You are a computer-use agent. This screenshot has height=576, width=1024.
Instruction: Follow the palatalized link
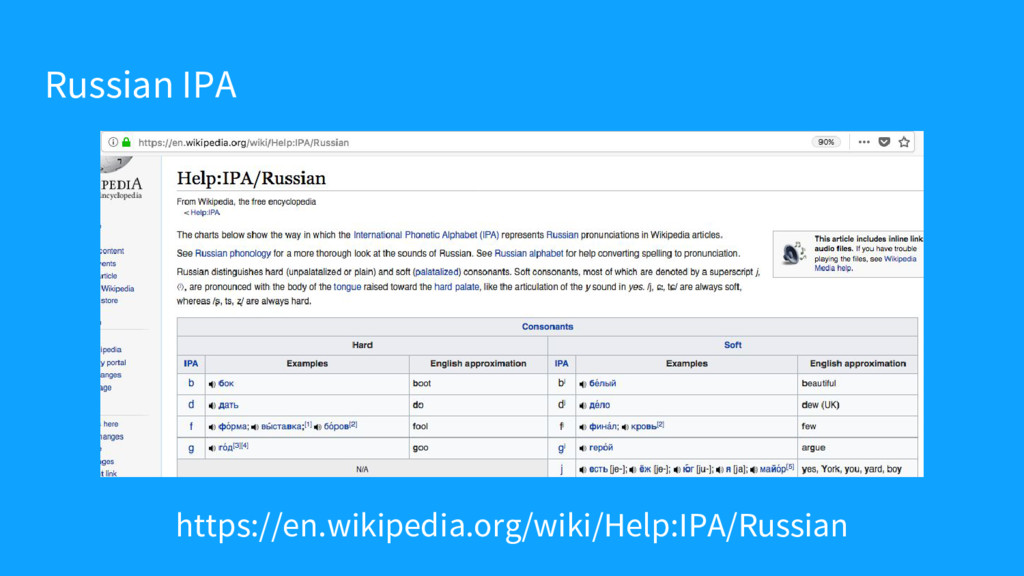tap(437, 272)
